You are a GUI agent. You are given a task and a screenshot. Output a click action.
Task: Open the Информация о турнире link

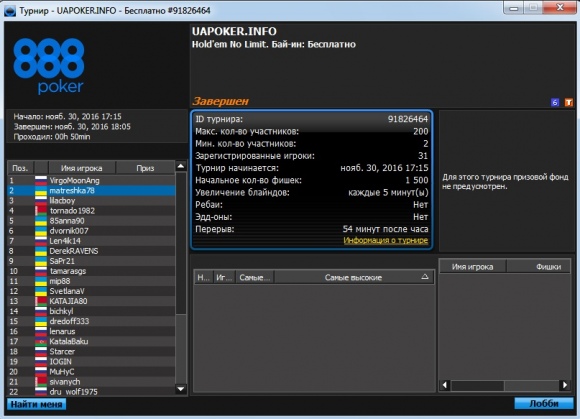pos(385,240)
